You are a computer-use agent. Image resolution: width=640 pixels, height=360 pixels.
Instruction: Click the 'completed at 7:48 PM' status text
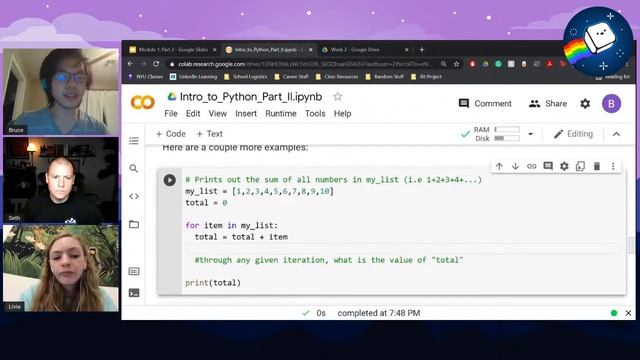tap(379, 313)
